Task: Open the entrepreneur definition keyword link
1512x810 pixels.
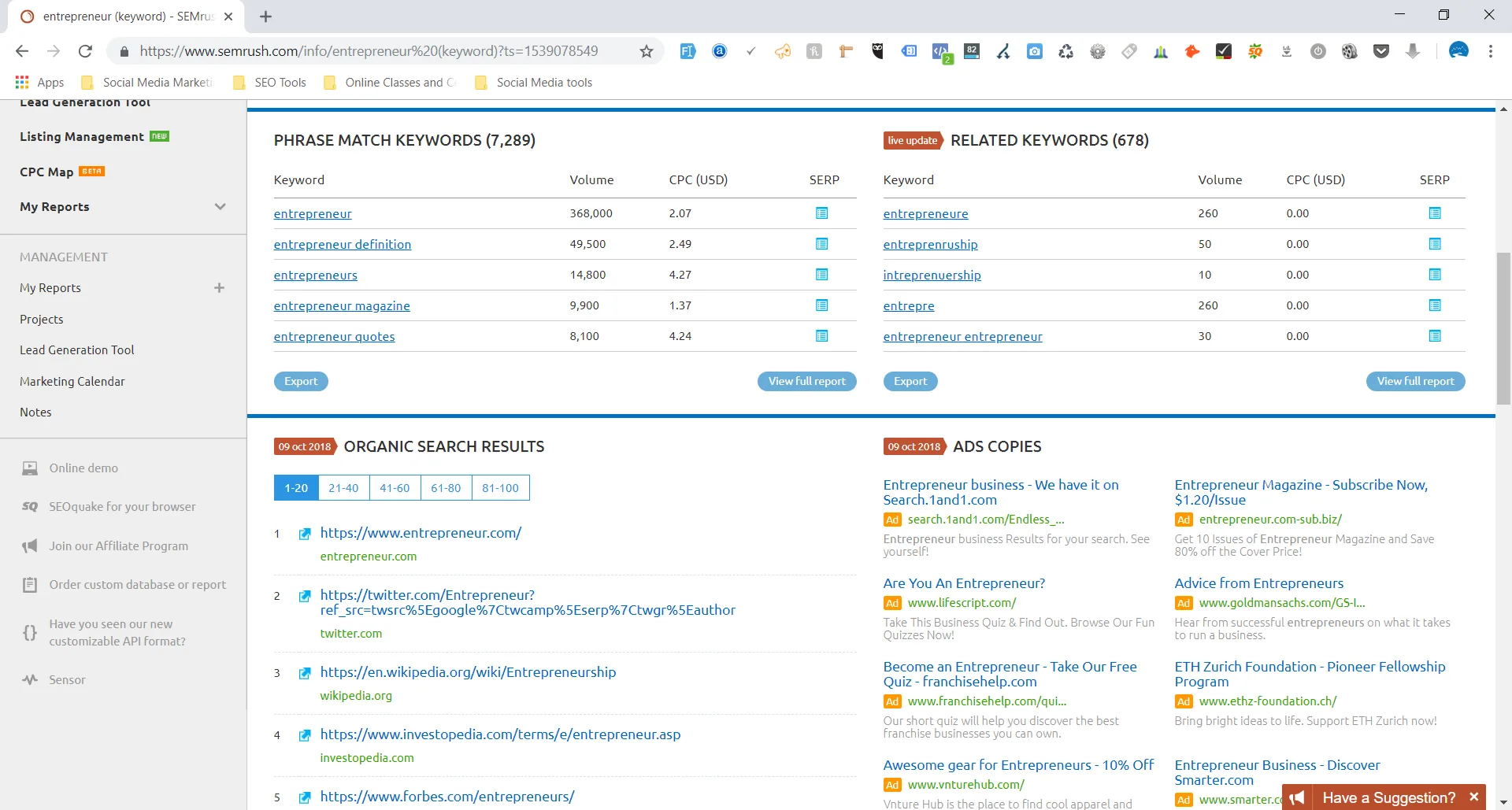Action: click(x=342, y=244)
